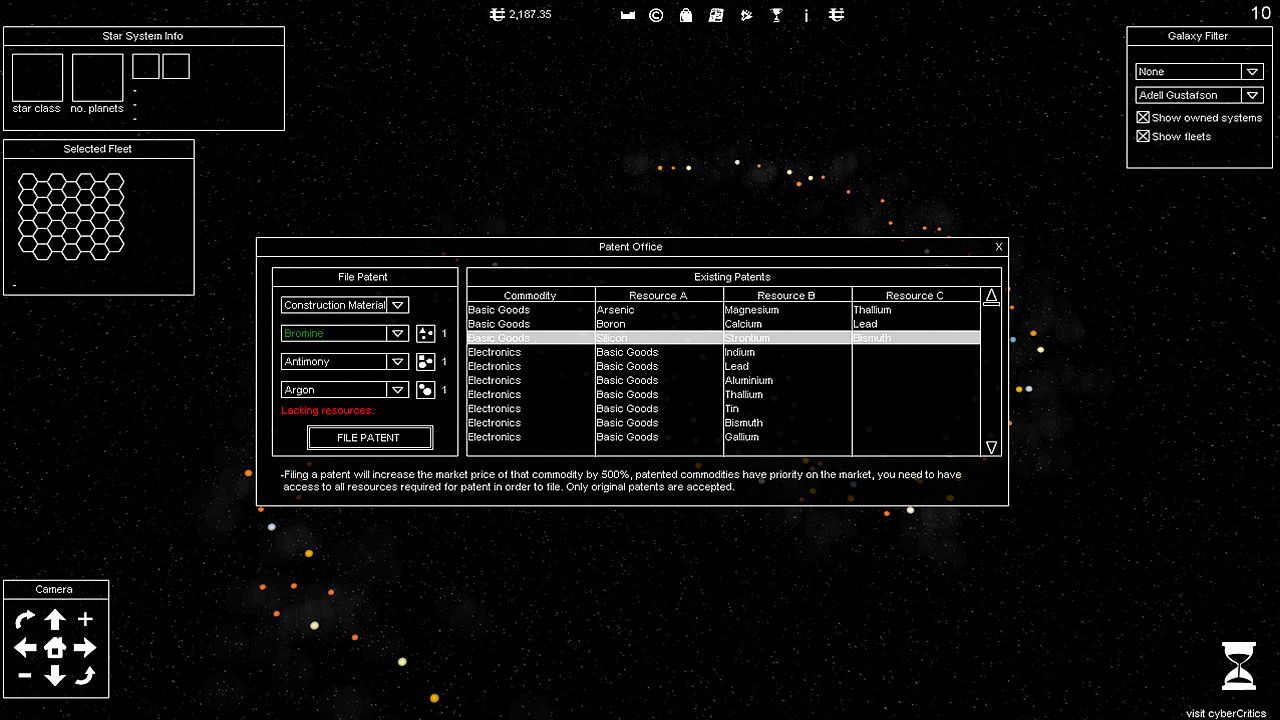Screen dimensions: 1280x720
Task: Toggle the Show owned systems checkbox
Action: (x=1143, y=117)
